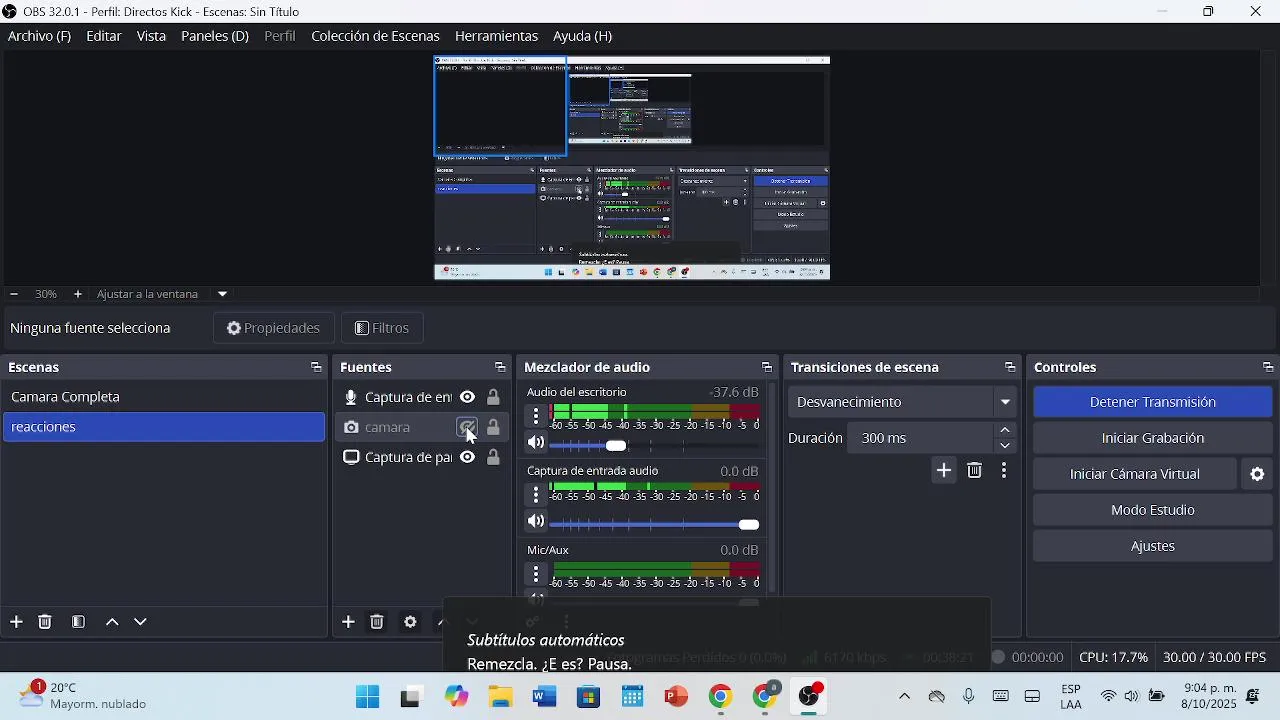
Task: Show hidden system tray icons chevron
Action: pyautogui.click(x=905, y=697)
